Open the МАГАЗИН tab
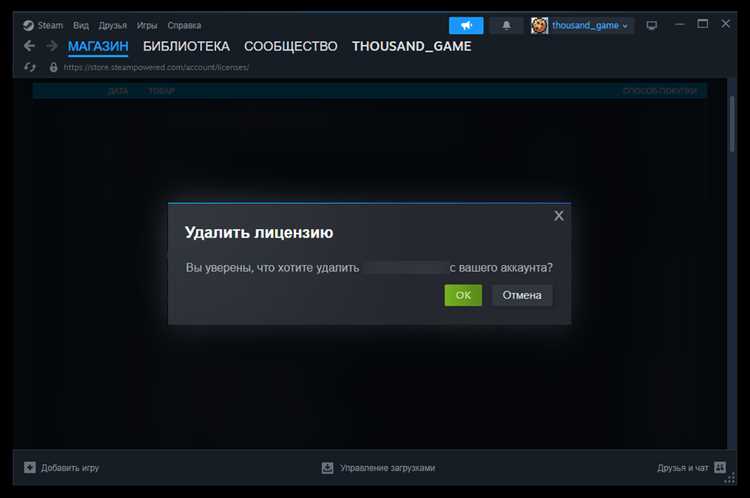Viewport: 750px width, 498px height. tap(98, 46)
